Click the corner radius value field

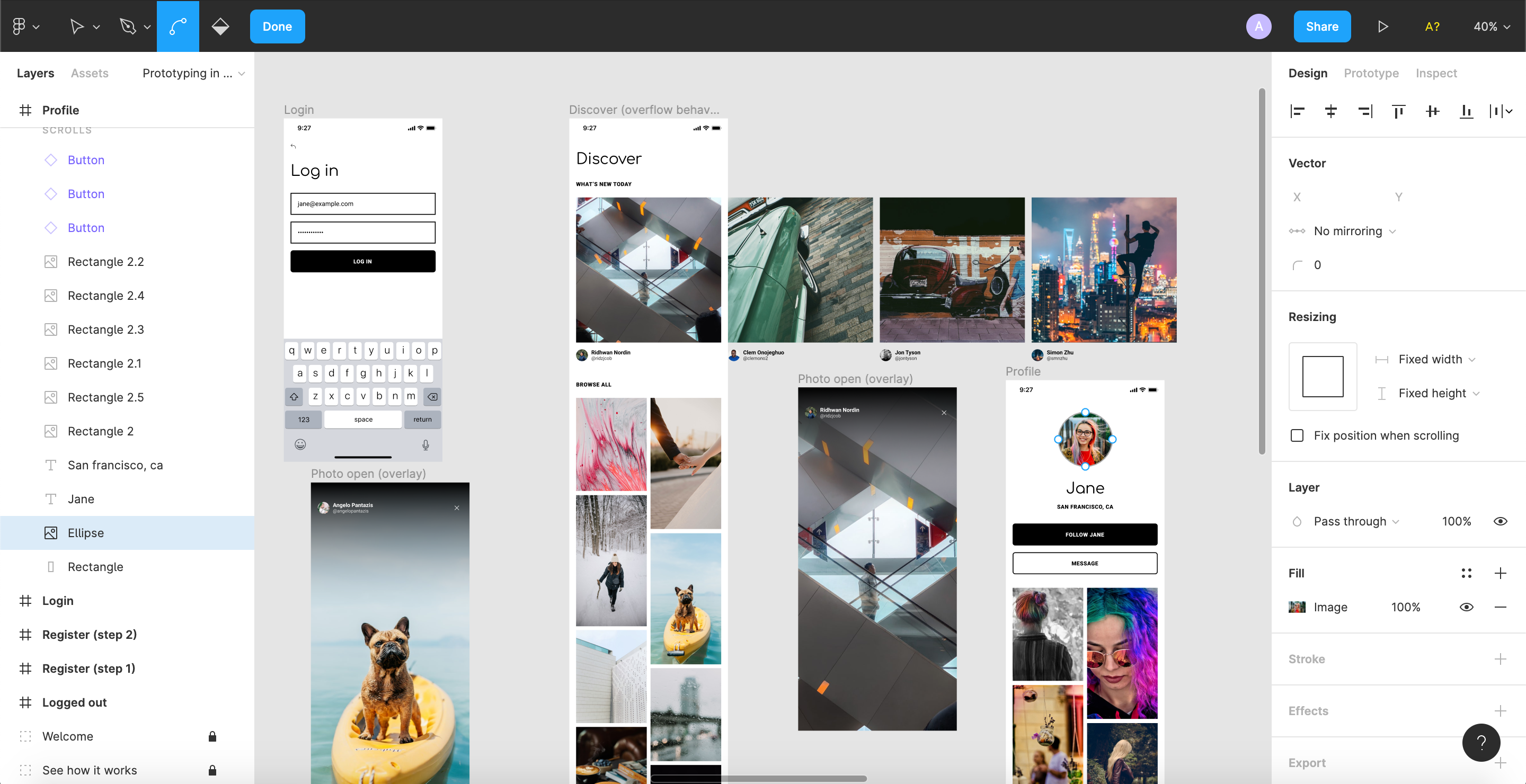(x=1317, y=265)
